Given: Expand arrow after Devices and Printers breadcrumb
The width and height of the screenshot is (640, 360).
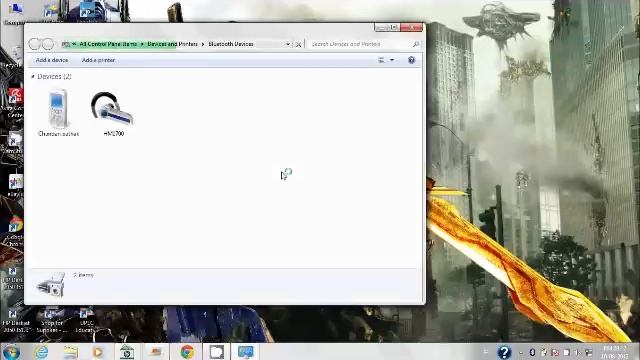Looking at the screenshot, I should (x=203, y=44).
